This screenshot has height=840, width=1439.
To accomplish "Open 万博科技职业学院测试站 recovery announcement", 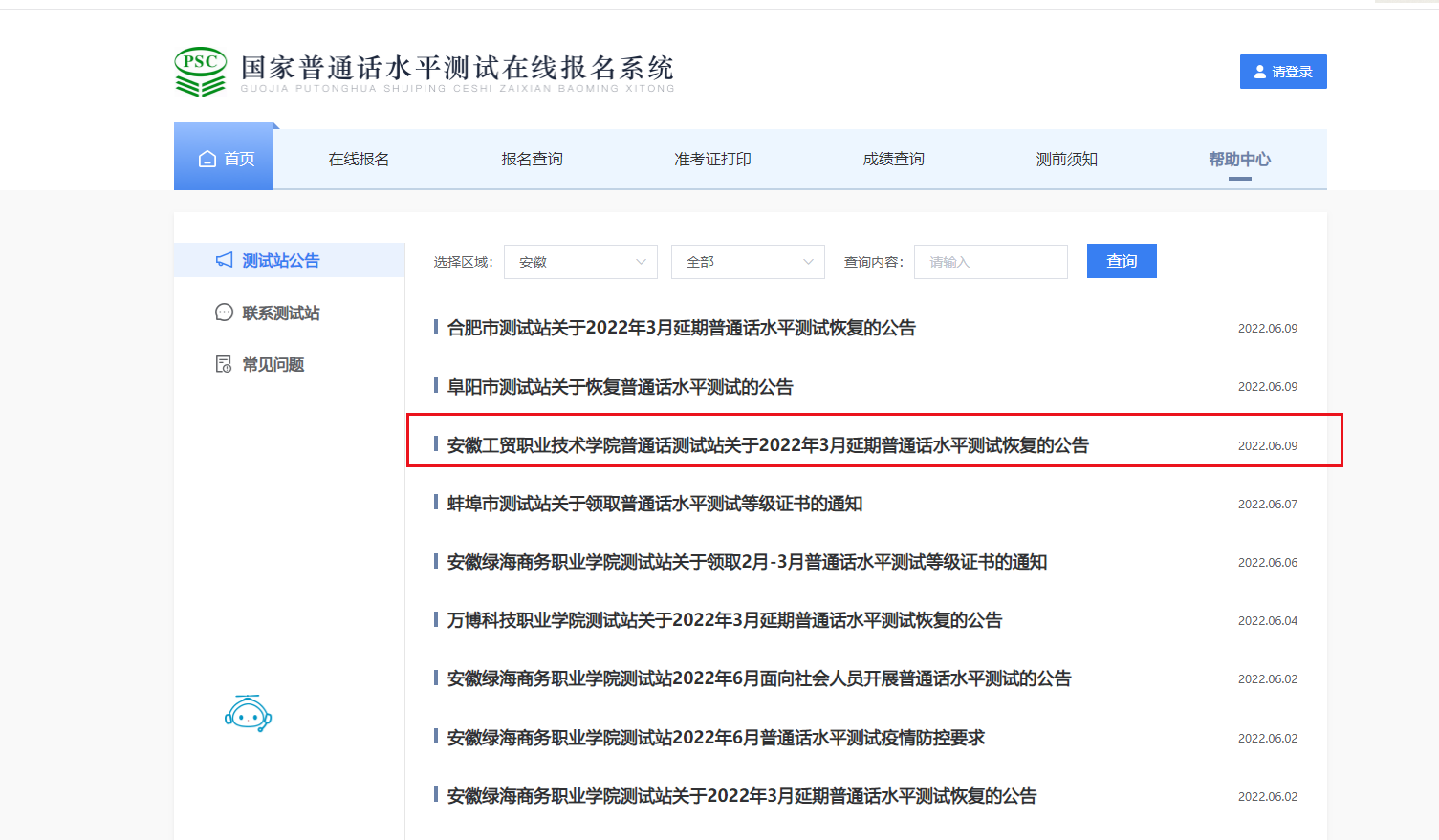I will (x=724, y=620).
